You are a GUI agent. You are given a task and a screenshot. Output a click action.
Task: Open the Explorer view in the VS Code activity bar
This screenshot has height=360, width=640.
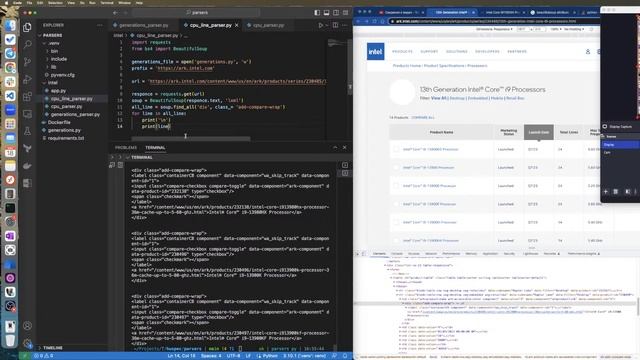point(27,27)
